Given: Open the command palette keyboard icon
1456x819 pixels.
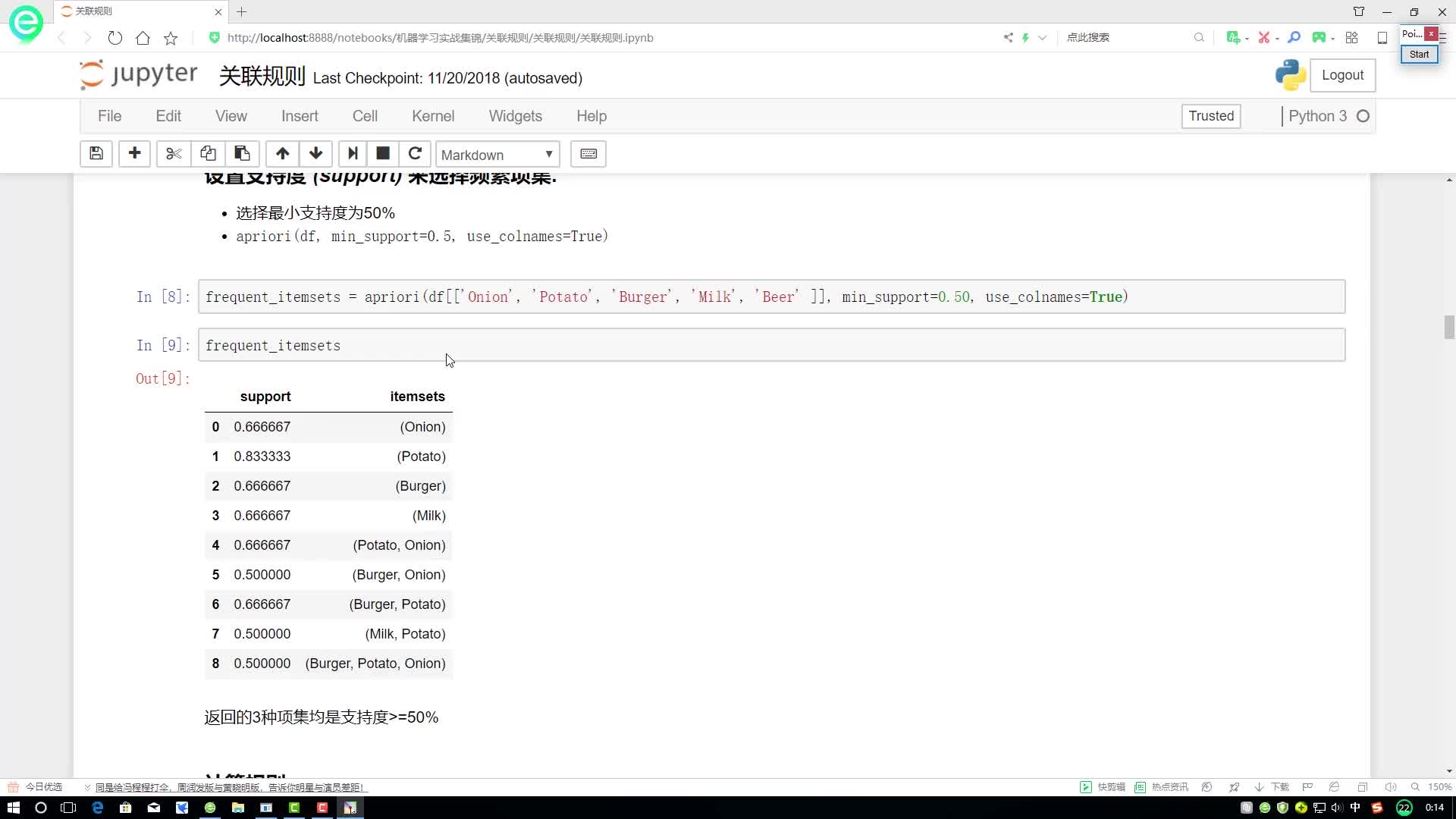Looking at the screenshot, I should pos(588,154).
